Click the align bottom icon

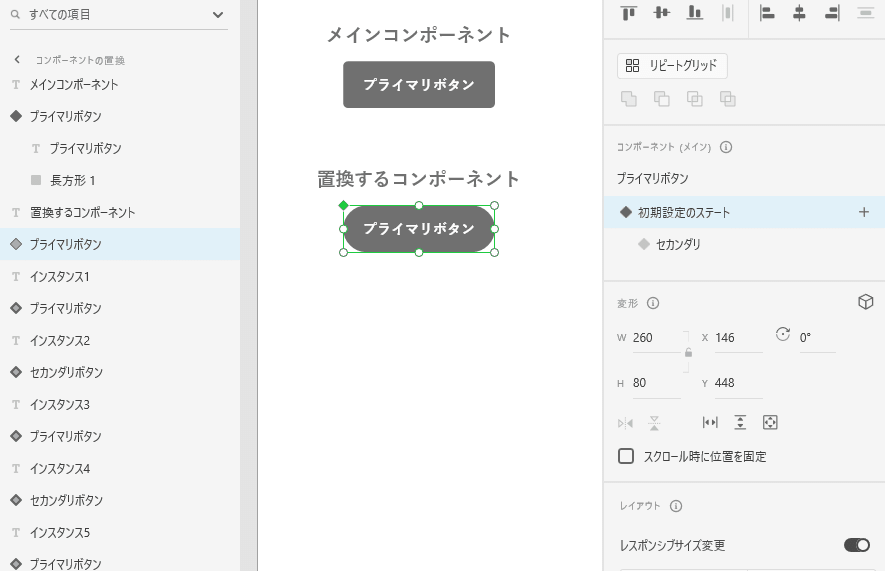(695, 13)
